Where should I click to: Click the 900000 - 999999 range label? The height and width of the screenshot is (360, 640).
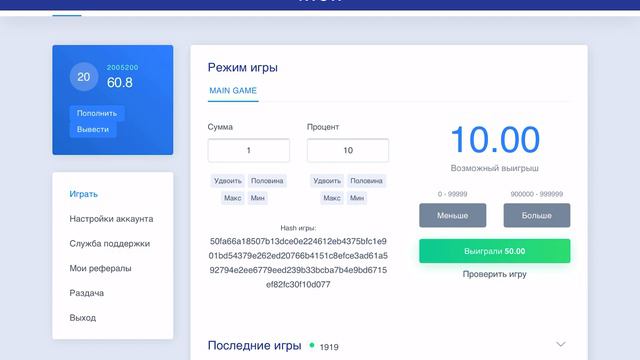(537, 194)
